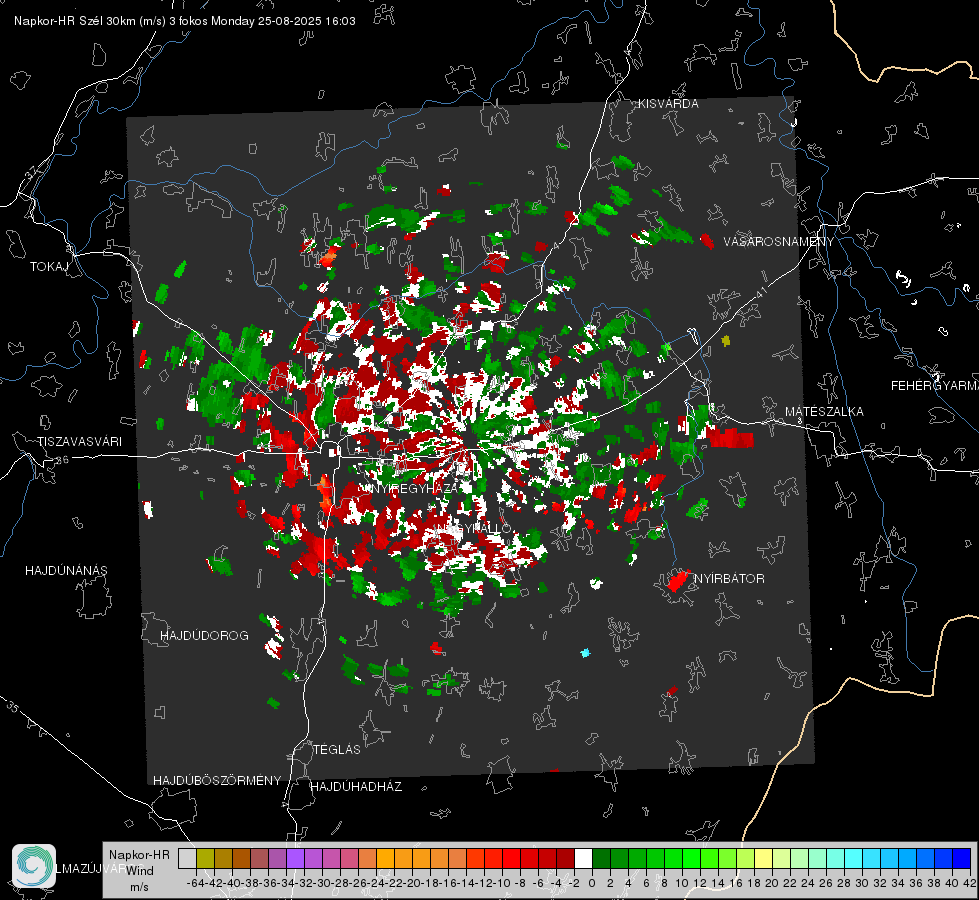Click the 42 legend scale value
The width and height of the screenshot is (979, 900).
(970, 883)
